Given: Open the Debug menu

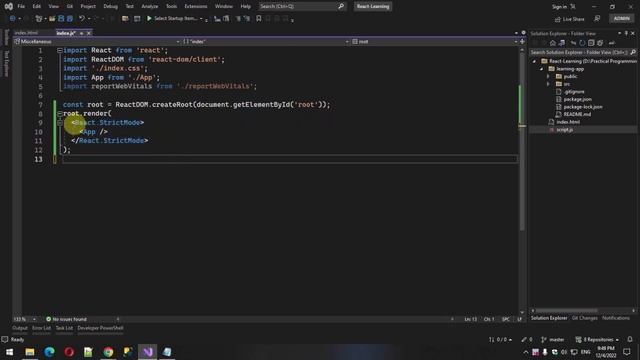Looking at the screenshot, I should (110, 6).
